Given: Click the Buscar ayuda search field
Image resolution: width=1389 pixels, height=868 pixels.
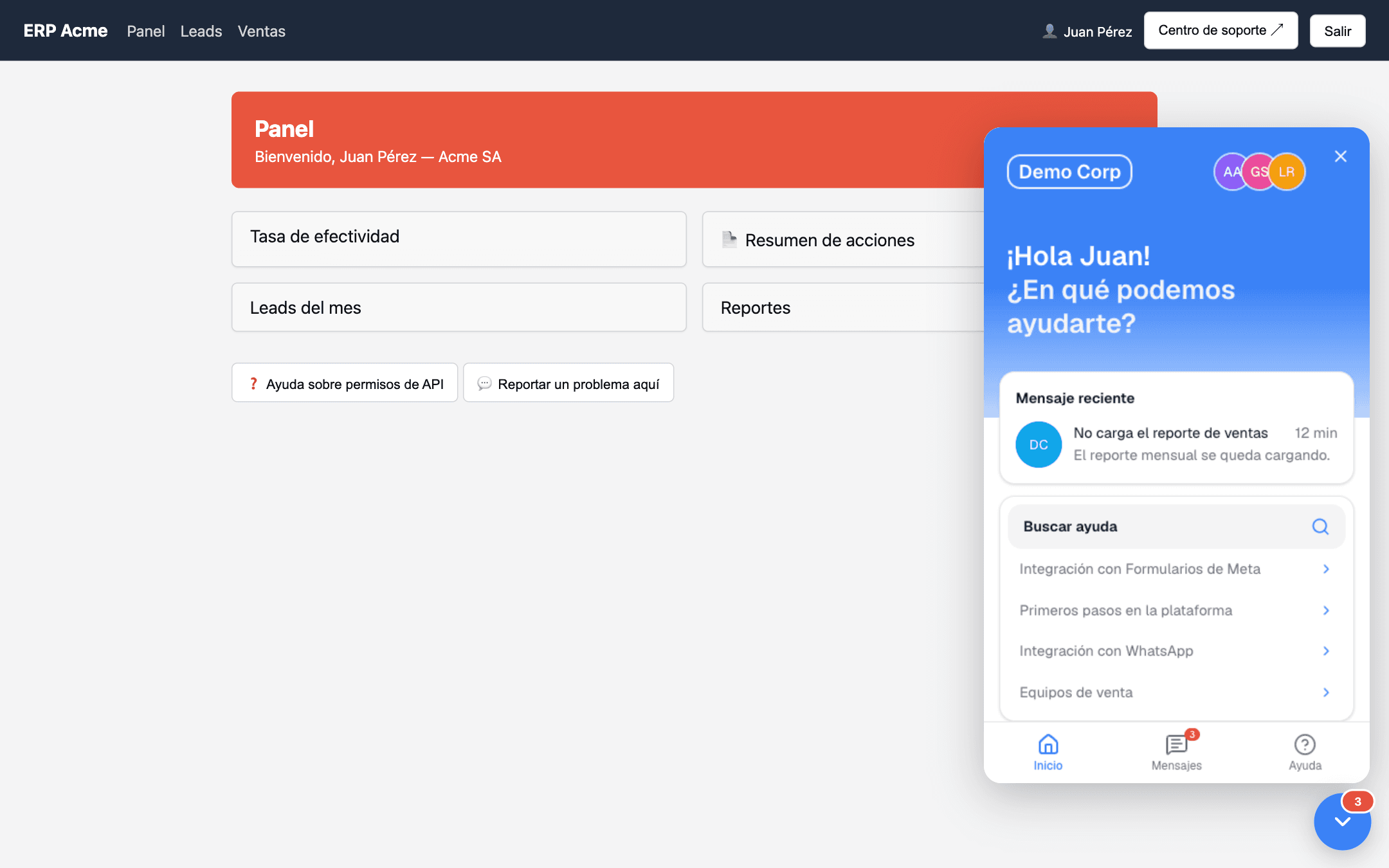Looking at the screenshot, I should pyautogui.click(x=1176, y=527).
